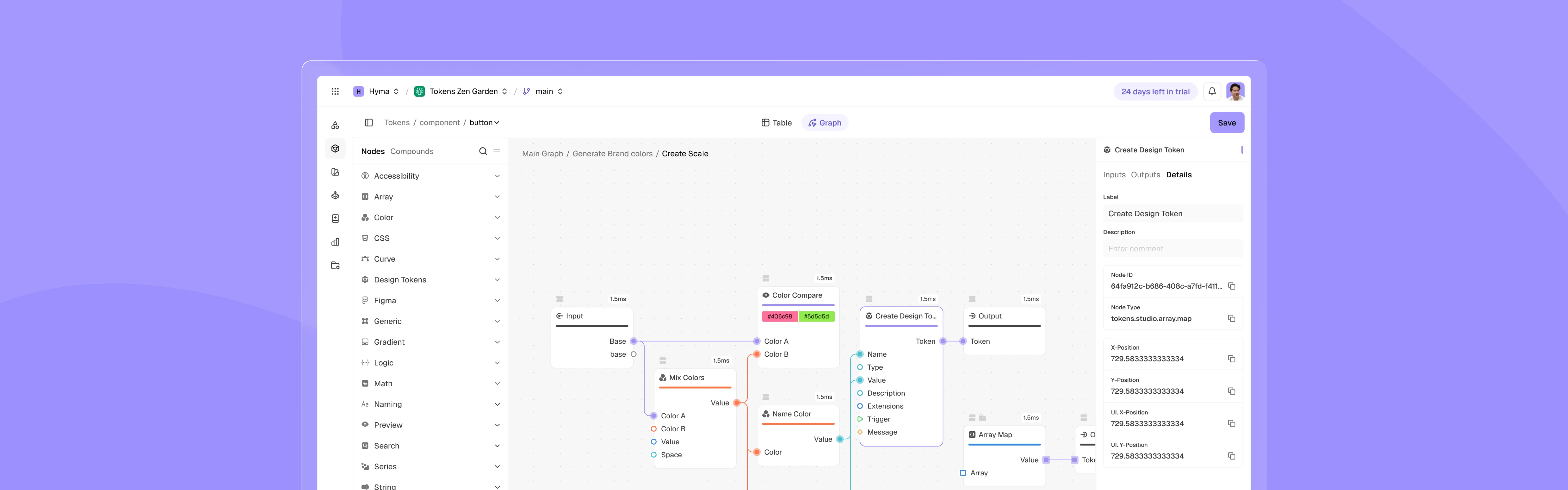Copy the Node Type value
The height and width of the screenshot is (490, 1568).
pos(1231,318)
